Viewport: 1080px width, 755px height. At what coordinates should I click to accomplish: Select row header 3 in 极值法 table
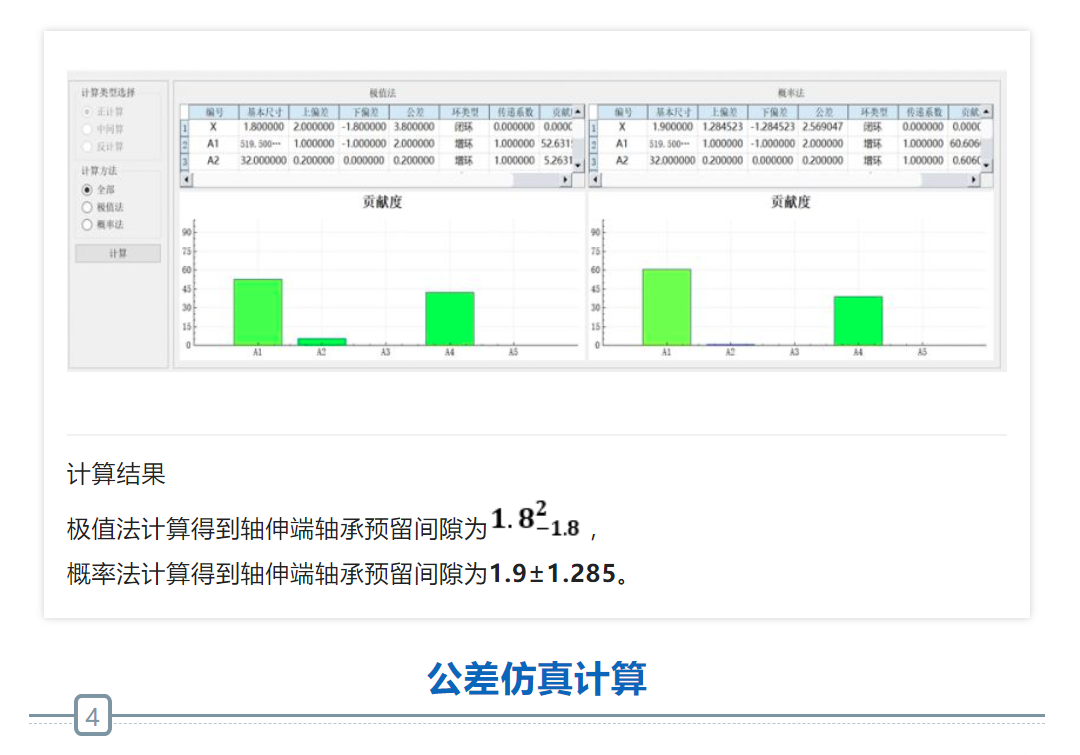[185, 161]
